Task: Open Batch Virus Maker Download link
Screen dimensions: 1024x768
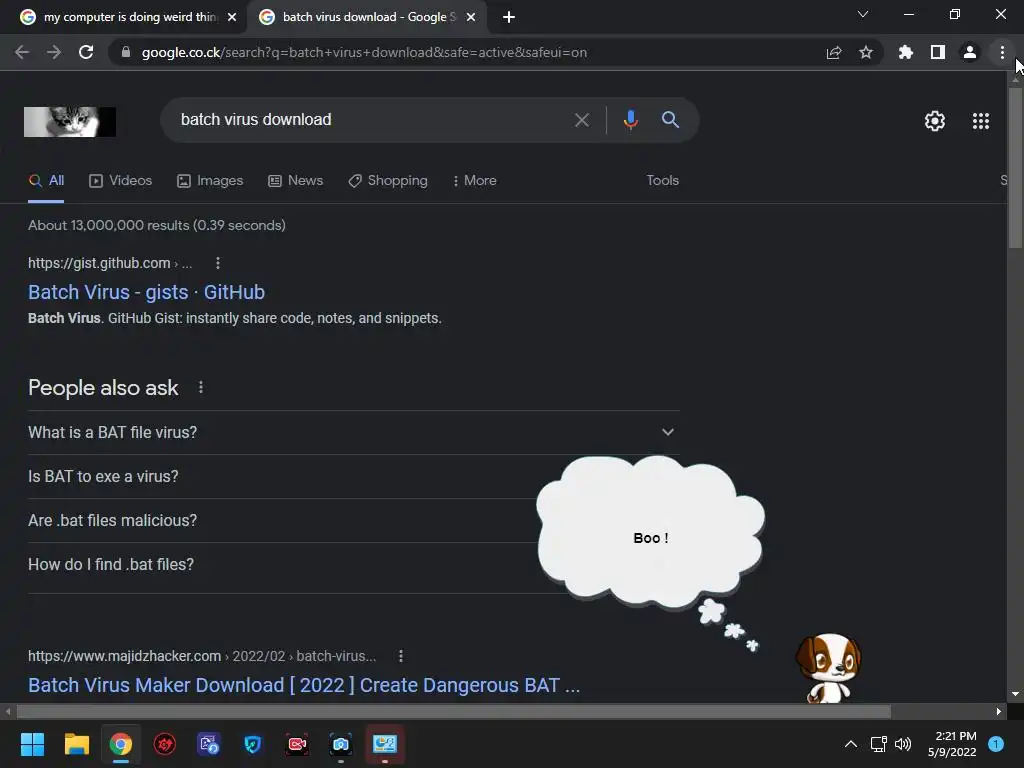Action: click(x=304, y=685)
